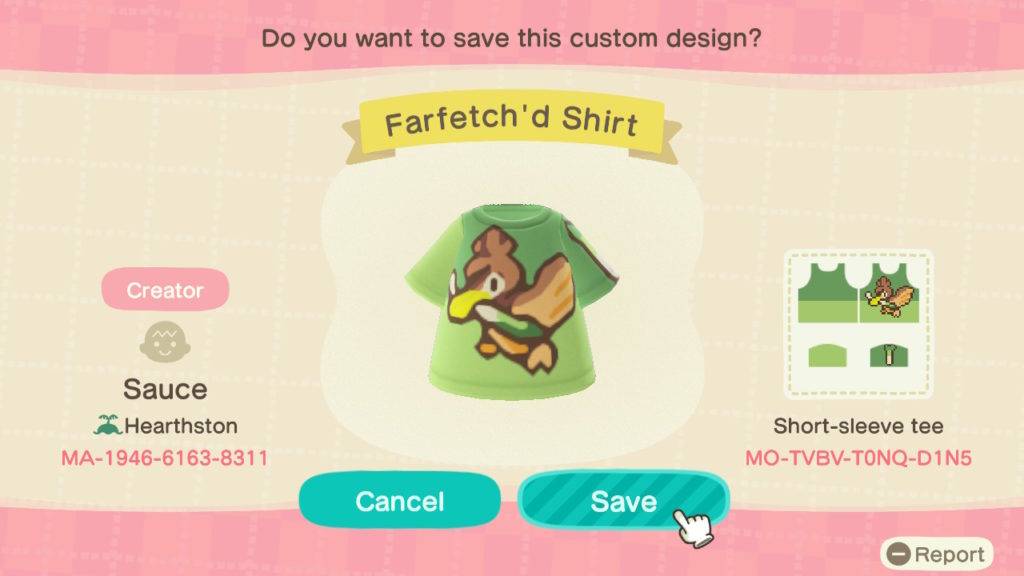Select design code MO-TVBV-T0NQ-D1N5
The height and width of the screenshot is (576, 1024).
click(x=858, y=458)
